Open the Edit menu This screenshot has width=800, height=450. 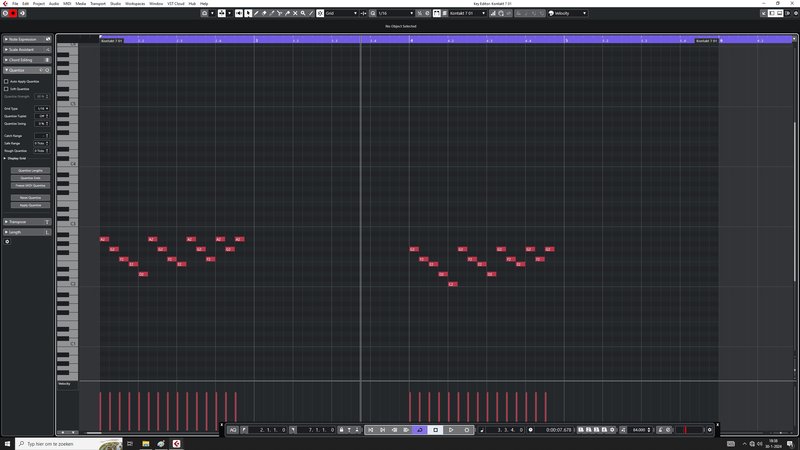click(x=26, y=4)
